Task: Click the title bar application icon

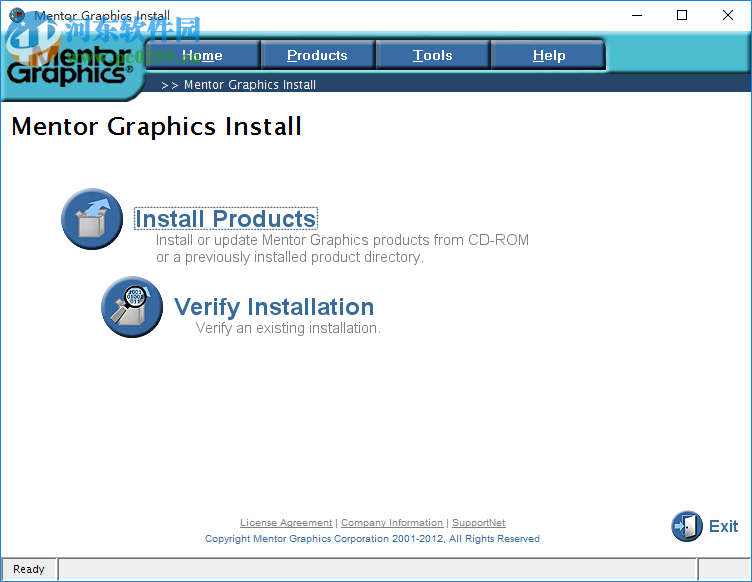Action: point(17,15)
